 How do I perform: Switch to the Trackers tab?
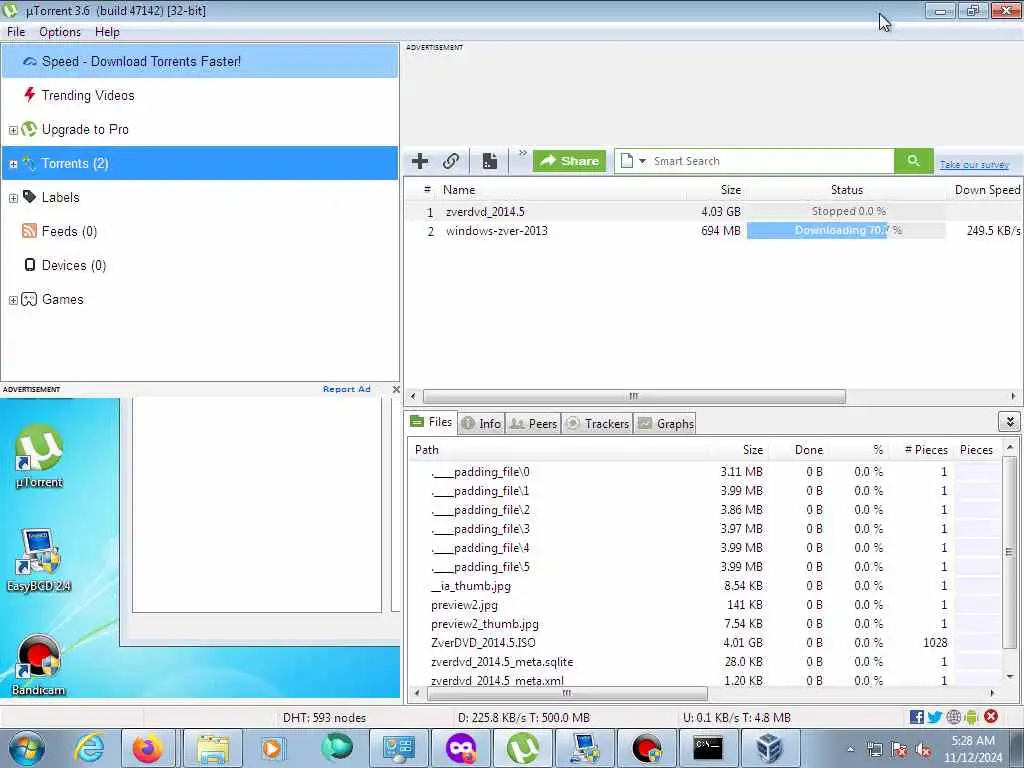(598, 424)
